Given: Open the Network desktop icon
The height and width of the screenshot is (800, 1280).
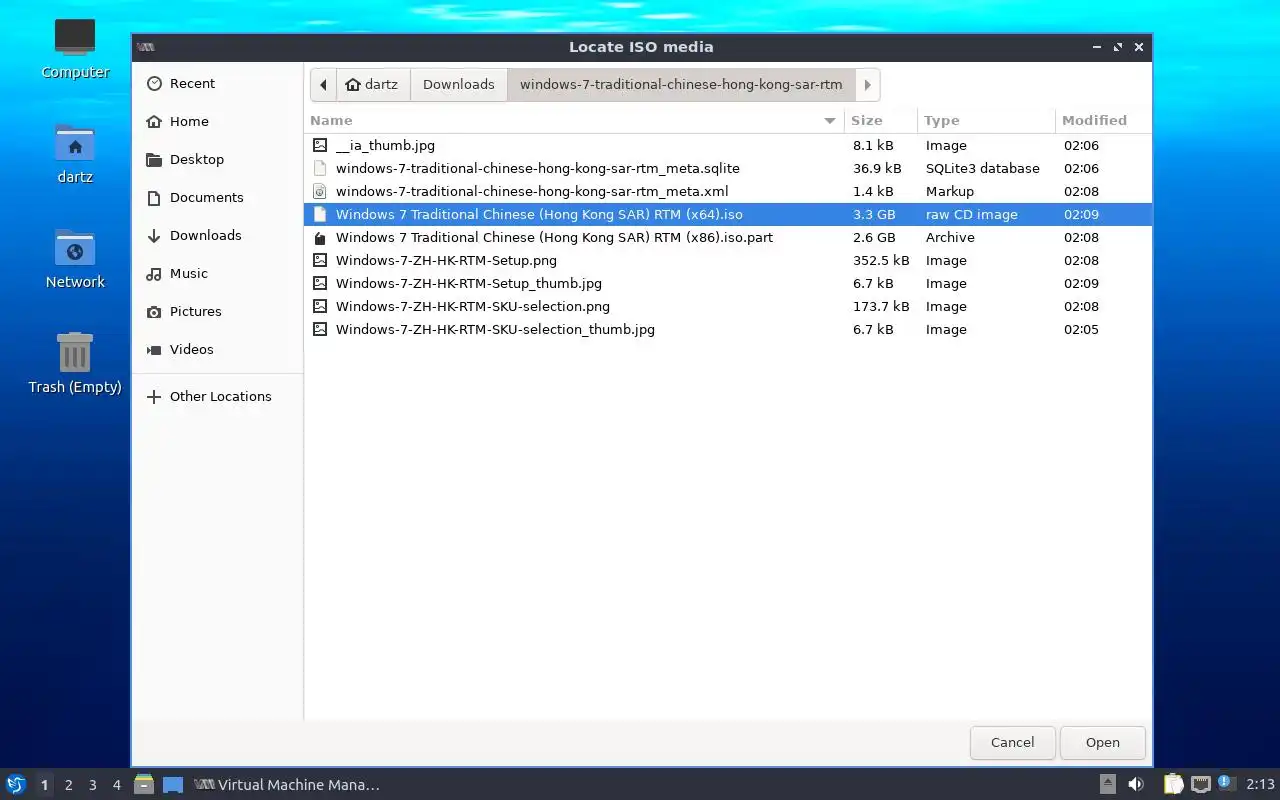Looking at the screenshot, I should (75, 259).
